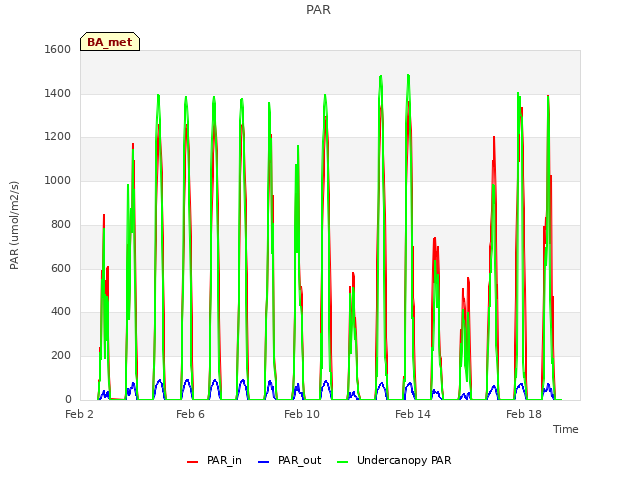The image size is (640, 480).
Task: Click the 800 y-axis label
Action: tap(61, 224)
